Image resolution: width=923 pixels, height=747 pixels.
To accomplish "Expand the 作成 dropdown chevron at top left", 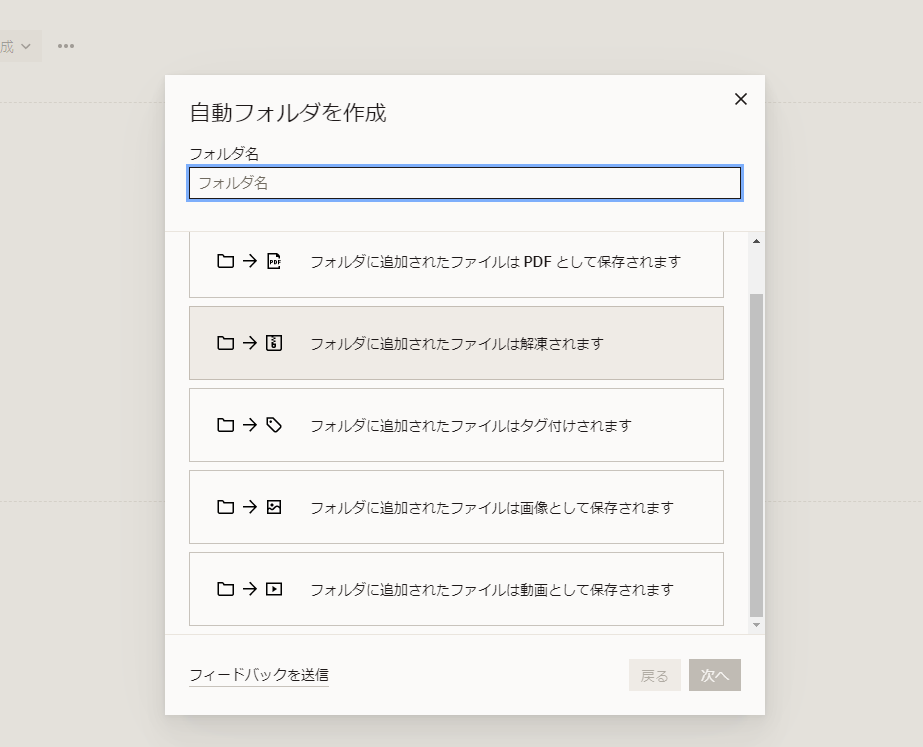I will click(x=26, y=46).
